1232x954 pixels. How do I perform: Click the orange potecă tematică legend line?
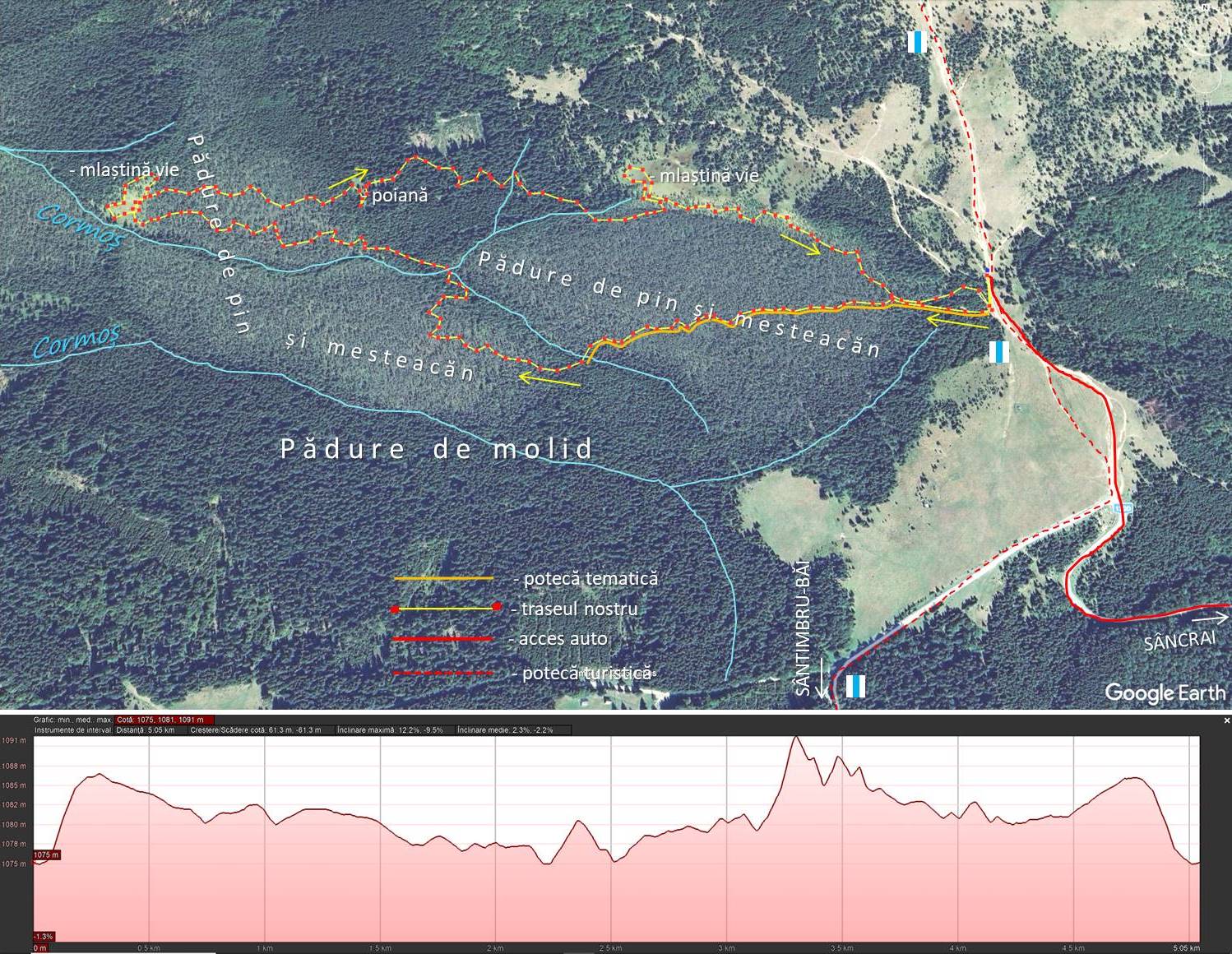click(443, 579)
